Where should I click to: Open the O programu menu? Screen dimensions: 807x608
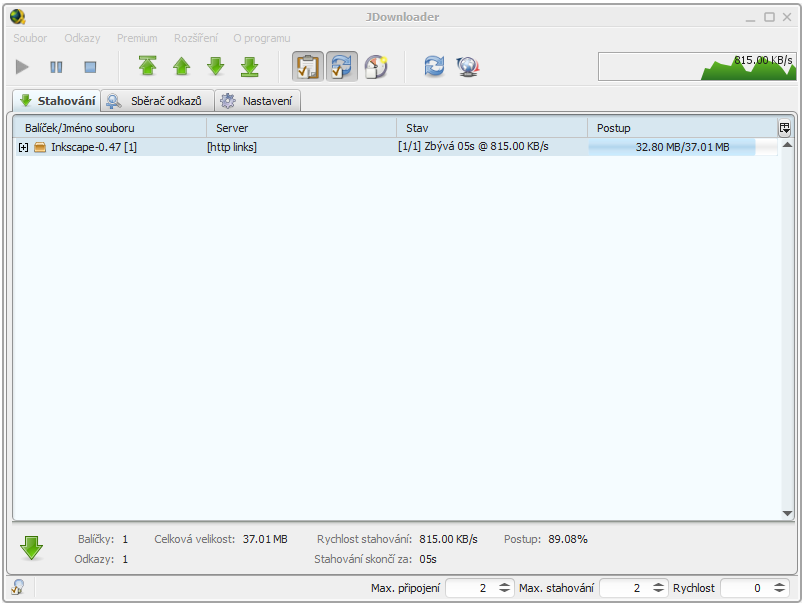click(x=261, y=38)
